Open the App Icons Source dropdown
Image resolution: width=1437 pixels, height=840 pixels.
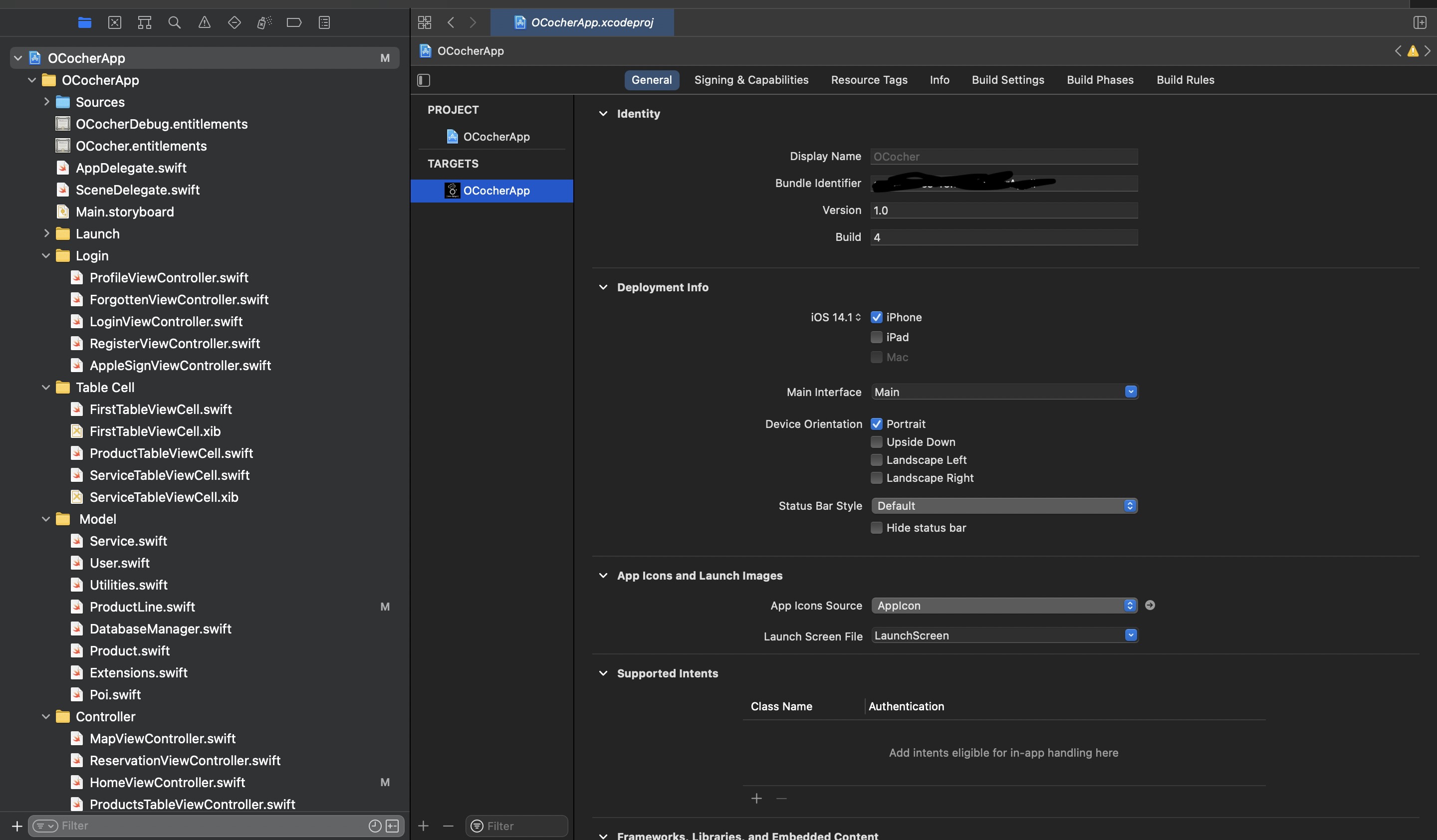[x=1004, y=605]
